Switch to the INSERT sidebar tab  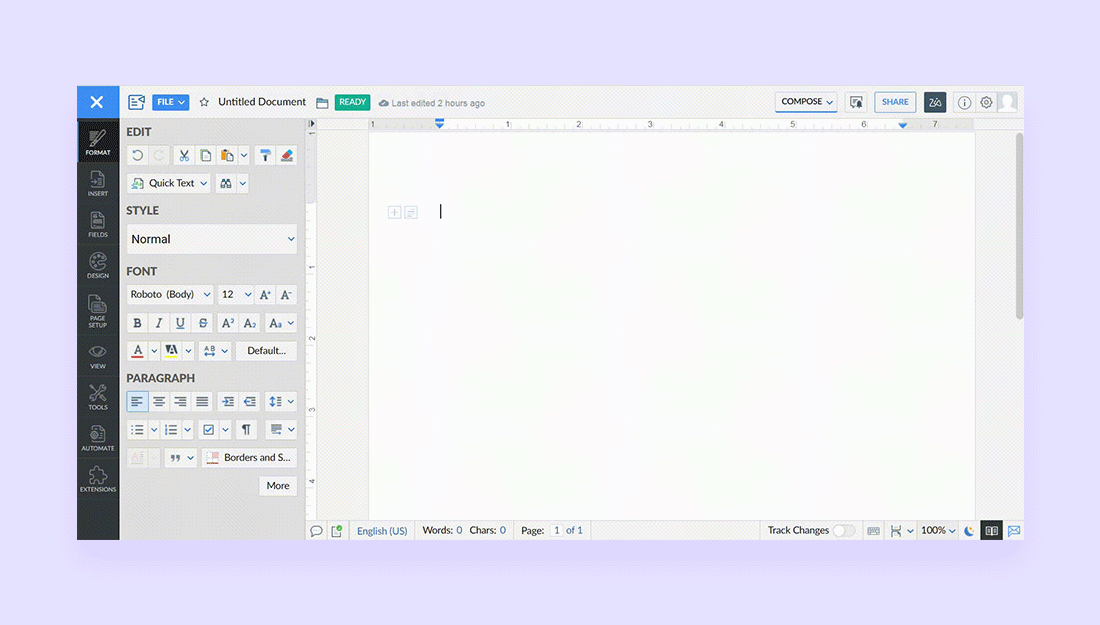point(97,181)
